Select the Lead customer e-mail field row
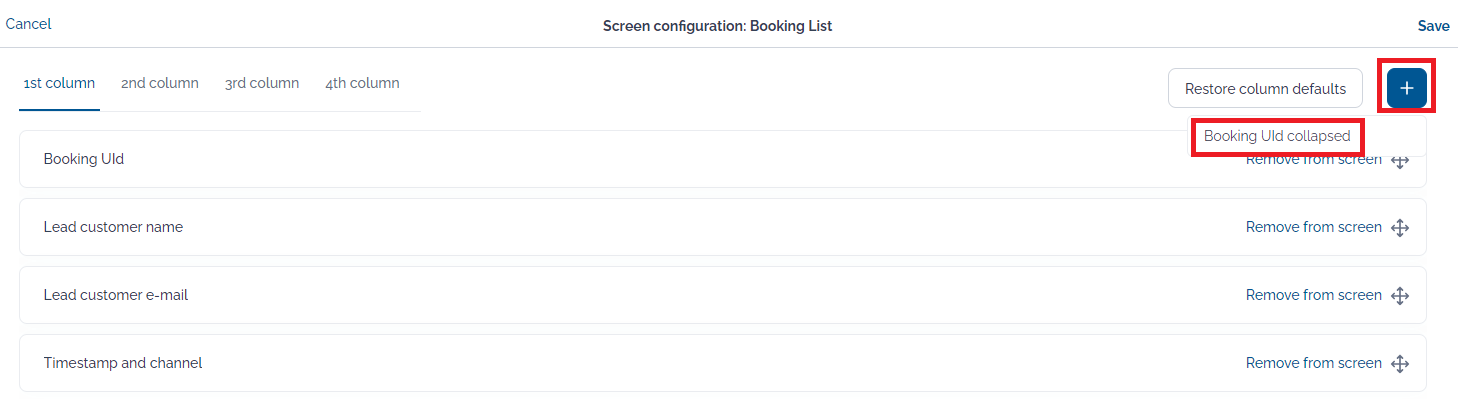This screenshot has height=399, width=1458. pyautogui.click(x=723, y=295)
